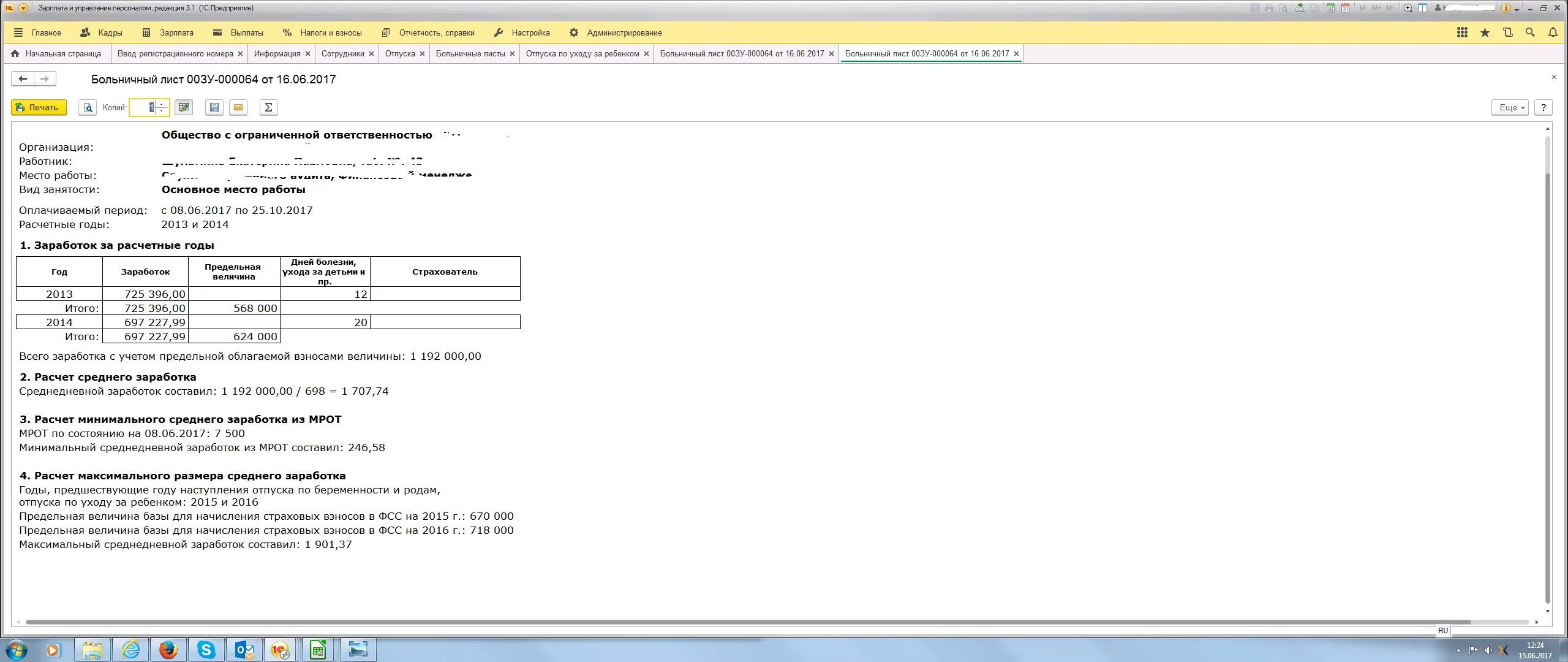The width and height of the screenshot is (1568, 662).
Task: Open Internet Explorer from the taskbar
Action: coord(130,650)
